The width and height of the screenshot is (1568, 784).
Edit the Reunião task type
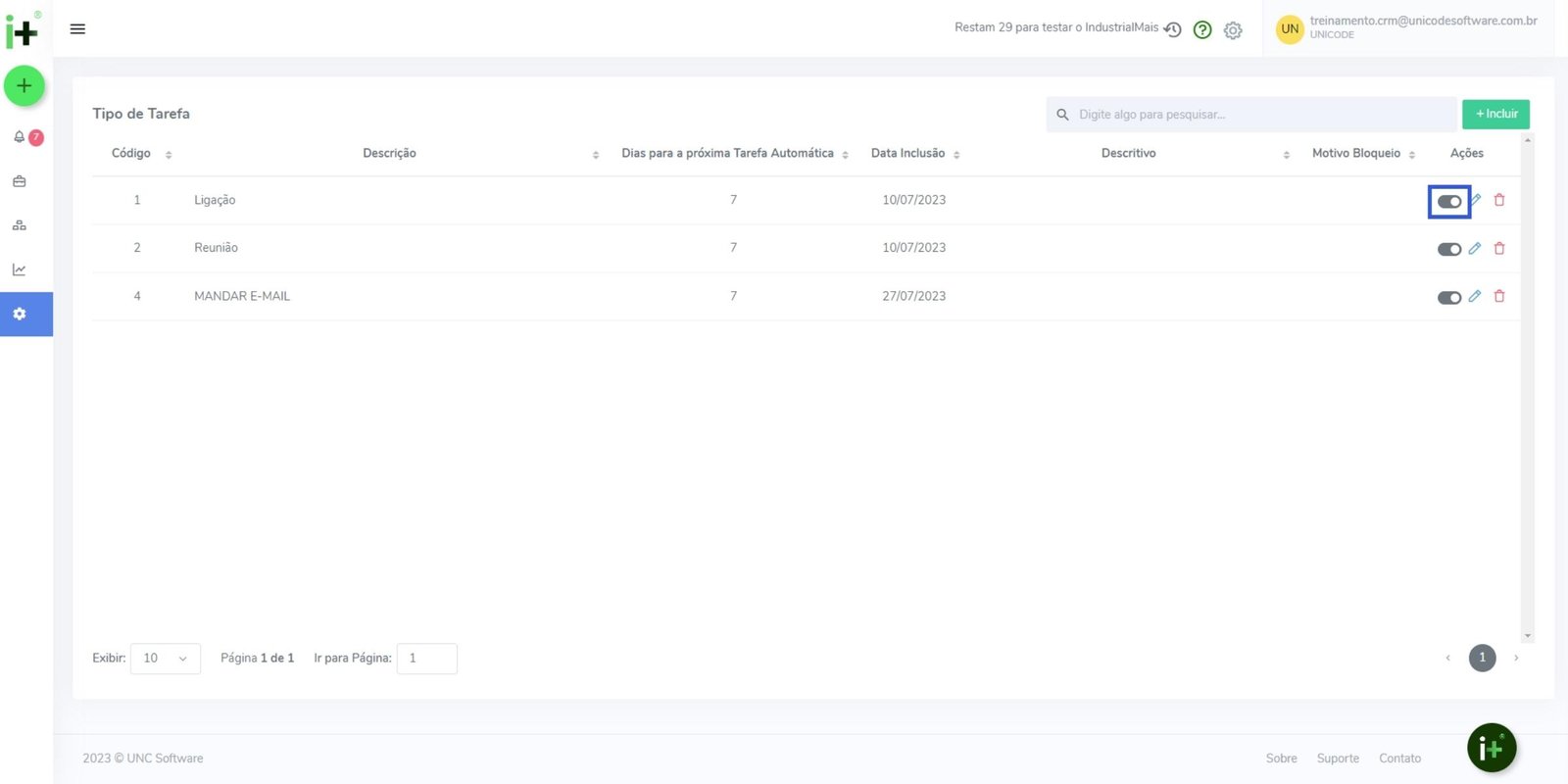(1475, 249)
